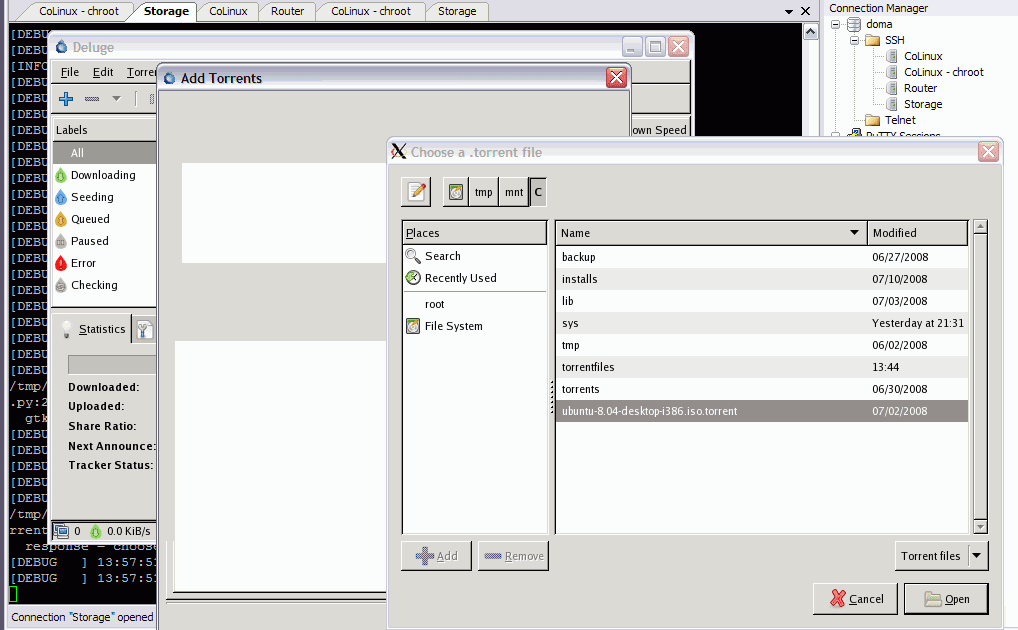Close the Add Torrents dialog
This screenshot has width=1018, height=630.
[x=616, y=77]
